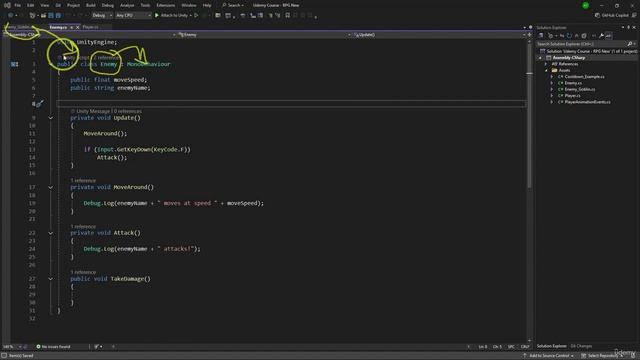
Task: Select Enemy_Goblin.cs in Solution Explorer
Action: pos(579,89)
